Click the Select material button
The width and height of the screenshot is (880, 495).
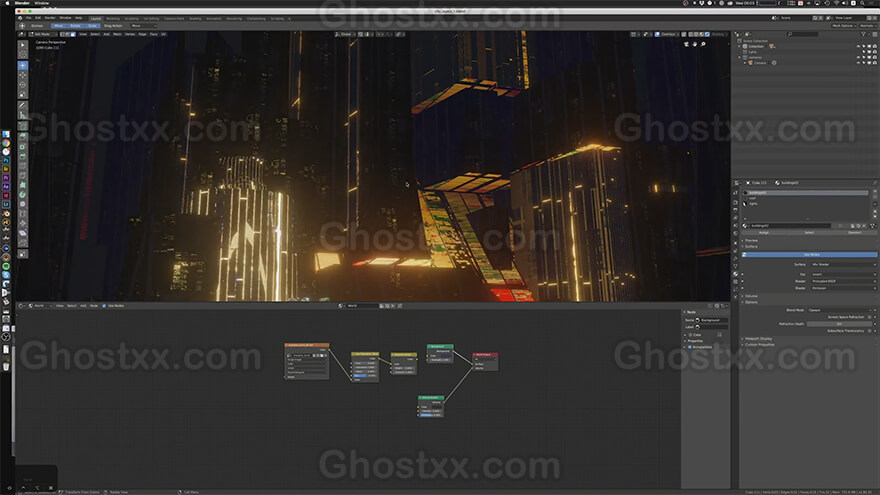point(809,232)
